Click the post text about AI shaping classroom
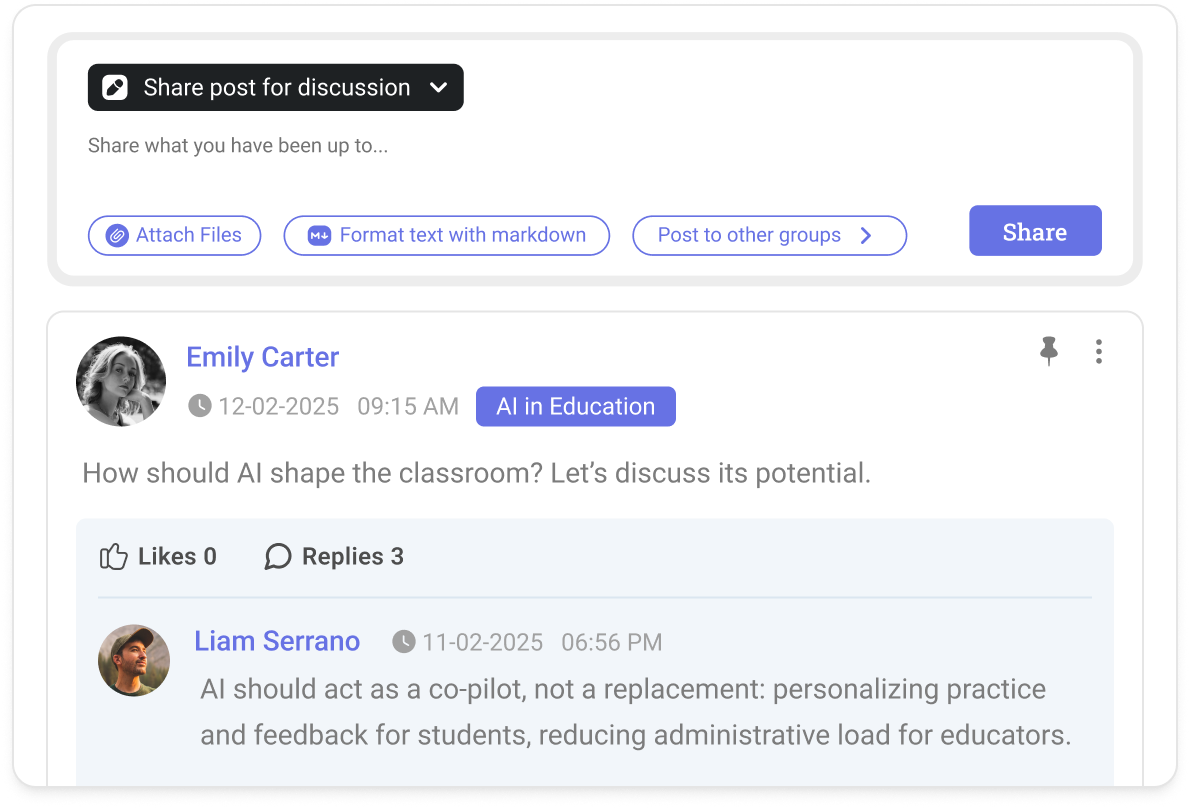Image resolution: width=1190 pixels, height=808 pixels. [x=477, y=473]
